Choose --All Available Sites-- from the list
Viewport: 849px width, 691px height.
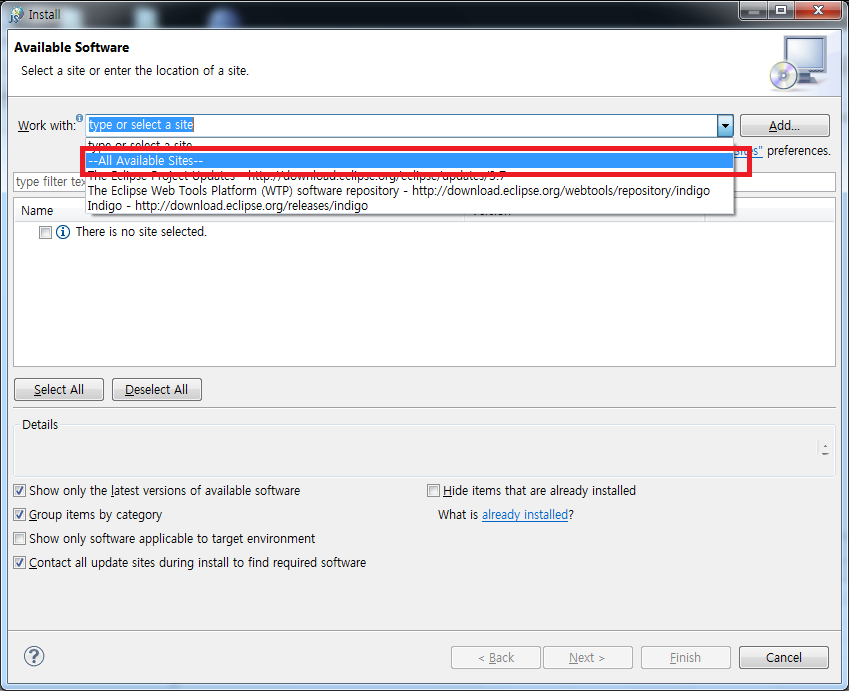pos(409,161)
